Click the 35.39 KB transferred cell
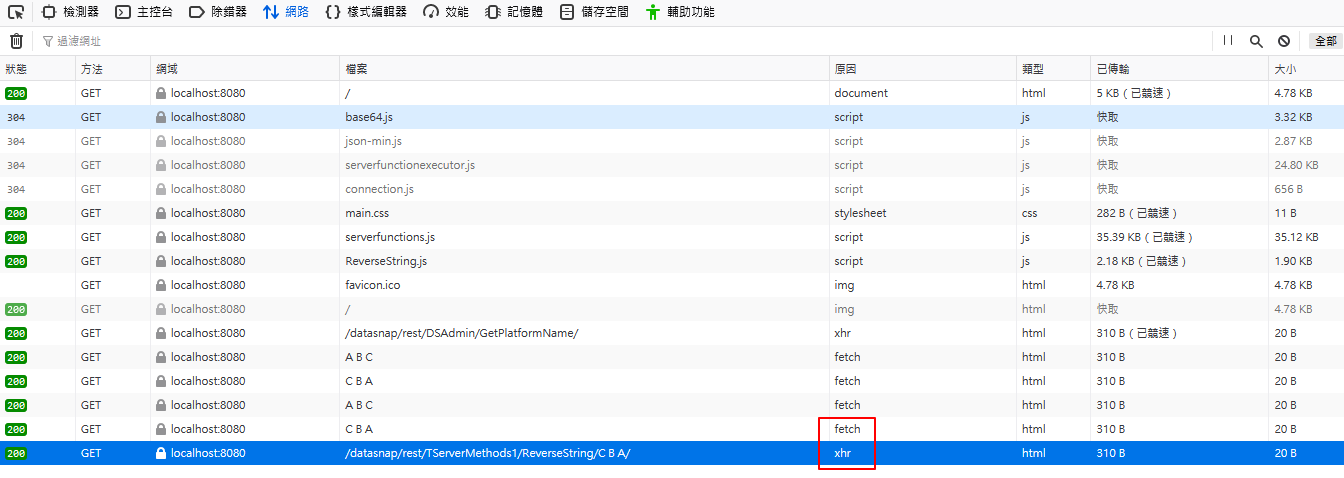Screen dimensions: 1344x478 pyautogui.click(x=1145, y=237)
